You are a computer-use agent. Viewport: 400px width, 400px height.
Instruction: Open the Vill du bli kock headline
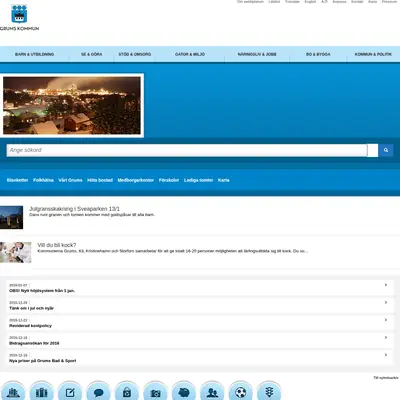tap(57, 245)
